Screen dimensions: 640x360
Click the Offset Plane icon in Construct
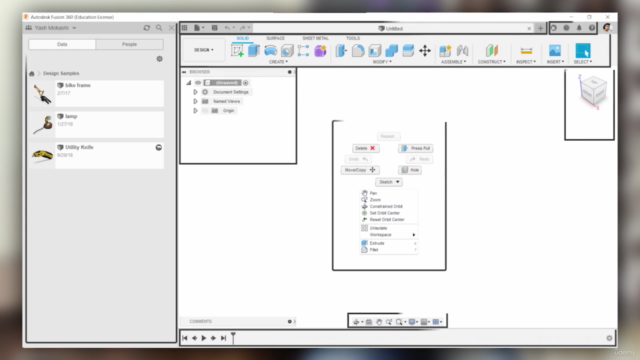point(492,51)
